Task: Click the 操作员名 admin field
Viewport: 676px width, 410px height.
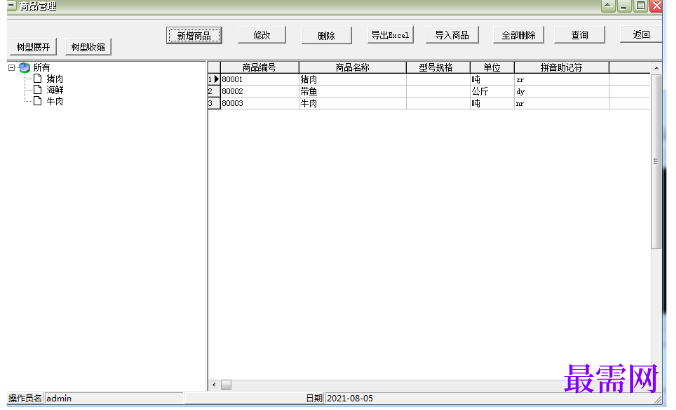Action: click(x=114, y=398)
